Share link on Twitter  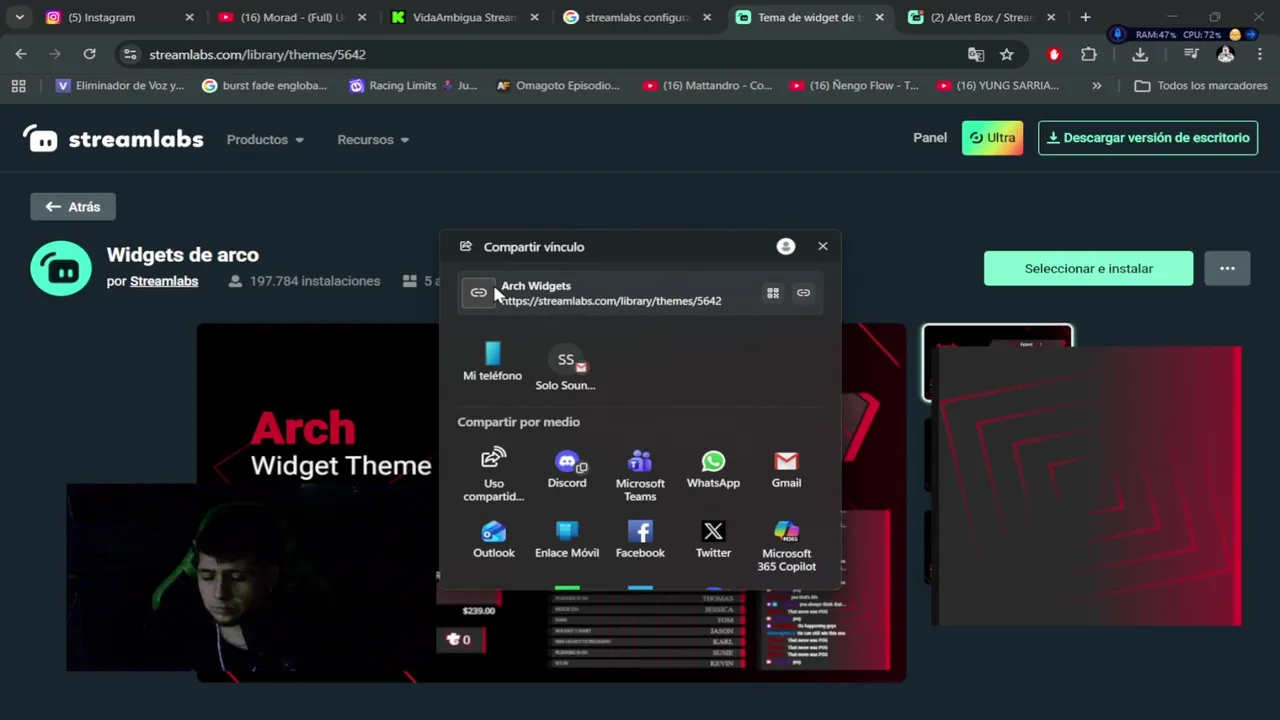[713, 539]
